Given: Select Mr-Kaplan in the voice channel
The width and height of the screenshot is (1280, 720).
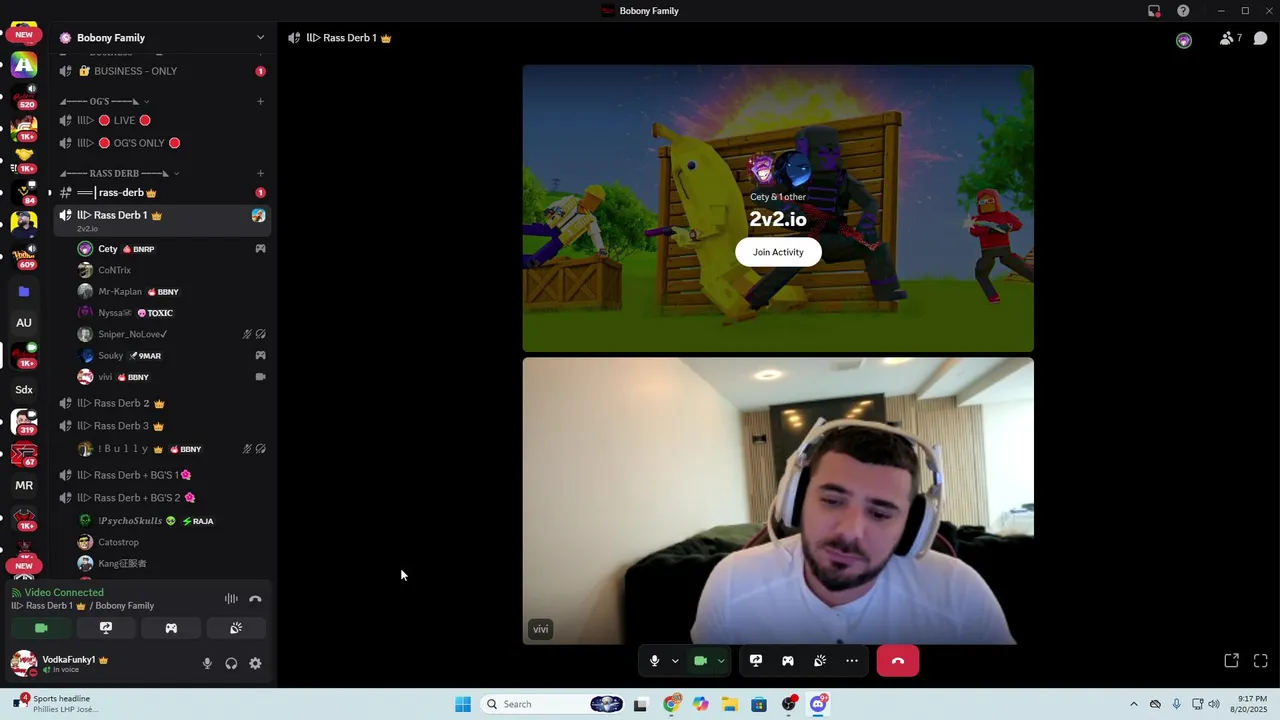Looking at the screenshot, I should pyautogui.click(x=171, y=292).
